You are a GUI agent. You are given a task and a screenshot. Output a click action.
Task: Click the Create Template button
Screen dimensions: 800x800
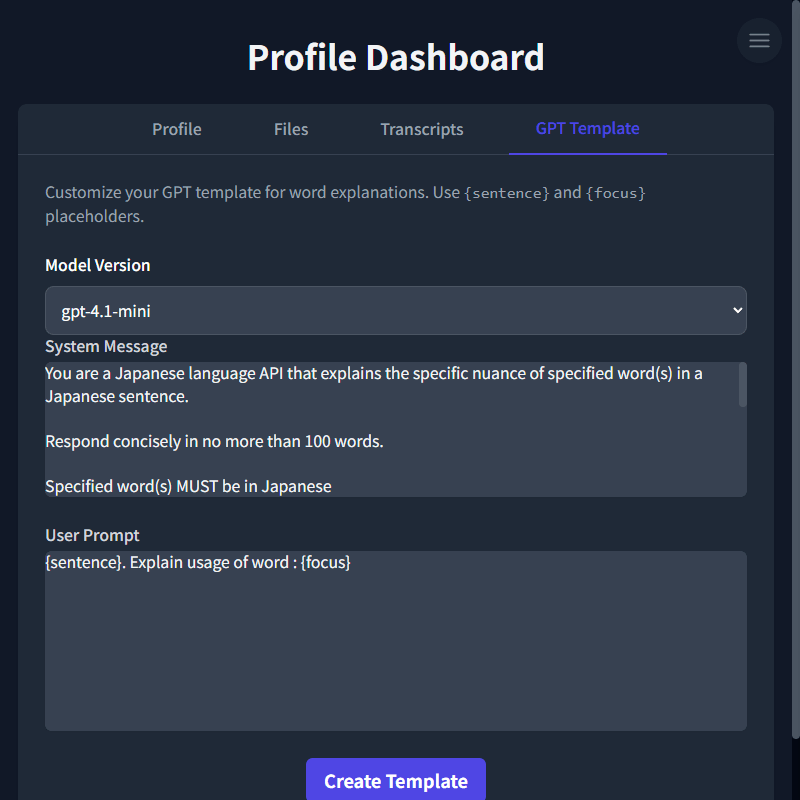pyautogui.click(x=395, y=780)
